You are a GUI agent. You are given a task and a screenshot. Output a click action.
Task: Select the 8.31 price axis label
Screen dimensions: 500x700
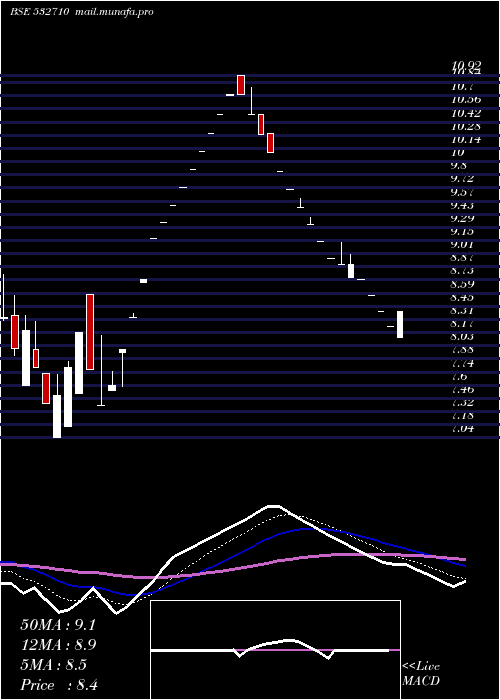(x=463, y=310)
